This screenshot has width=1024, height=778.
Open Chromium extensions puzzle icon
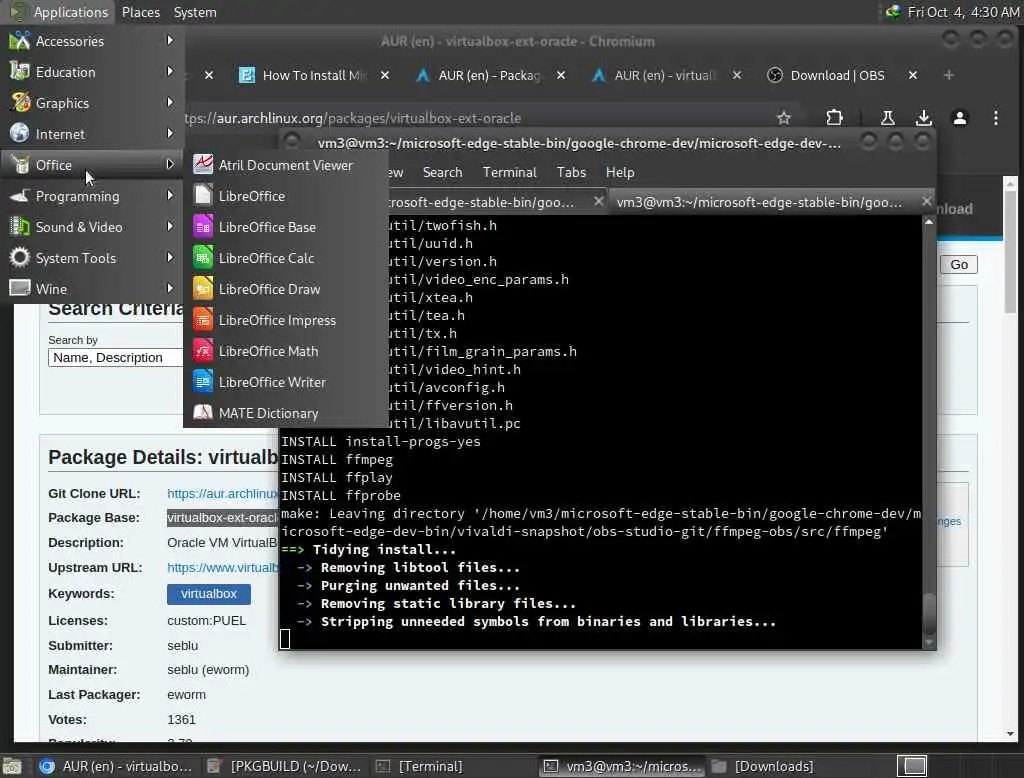click(x=834, y=118)
